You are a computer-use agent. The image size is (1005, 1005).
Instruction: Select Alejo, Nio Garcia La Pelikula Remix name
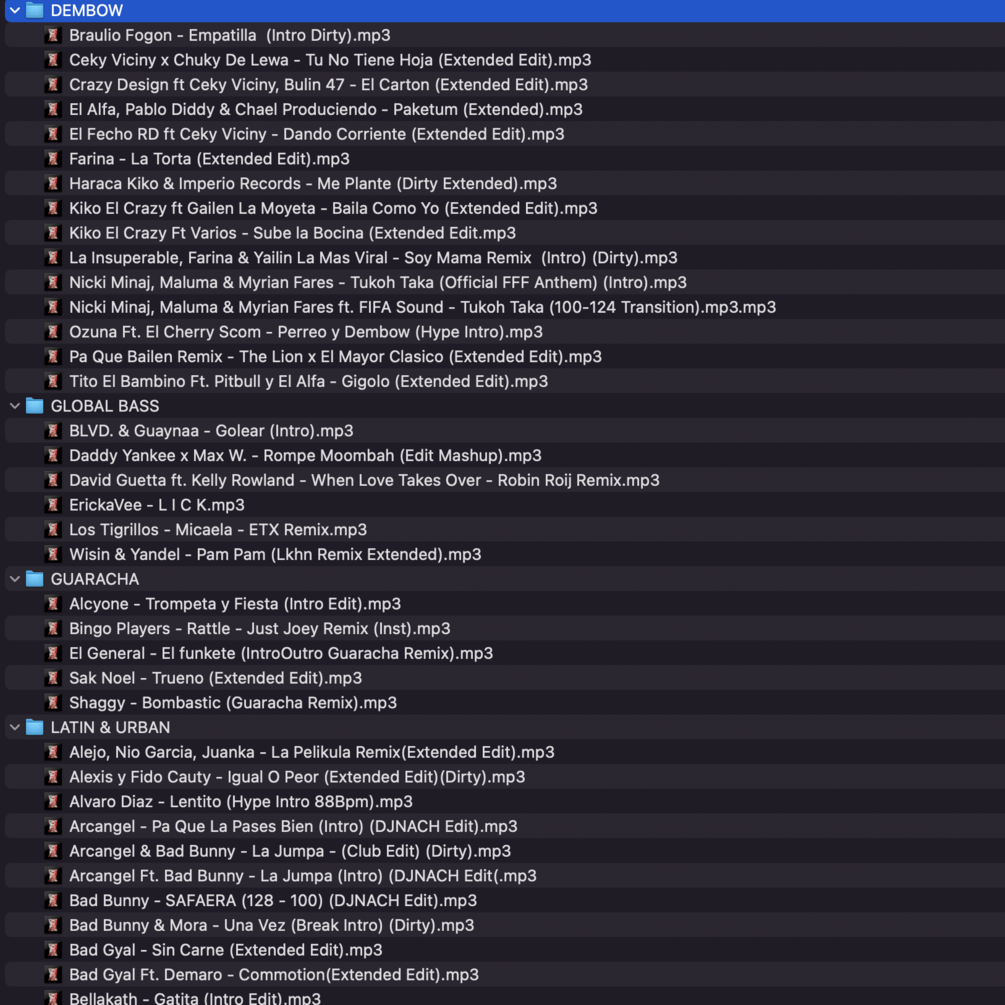pos(311,752)
